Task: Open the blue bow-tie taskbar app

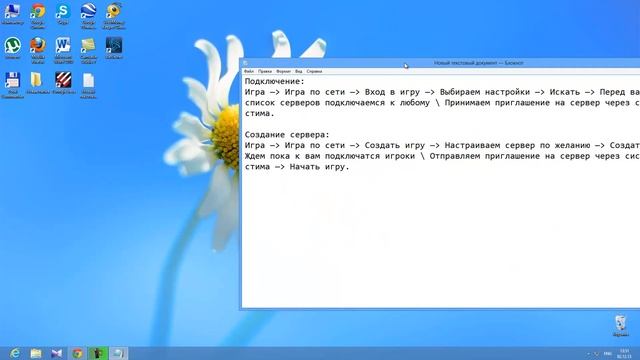Action: click(57, 353)
